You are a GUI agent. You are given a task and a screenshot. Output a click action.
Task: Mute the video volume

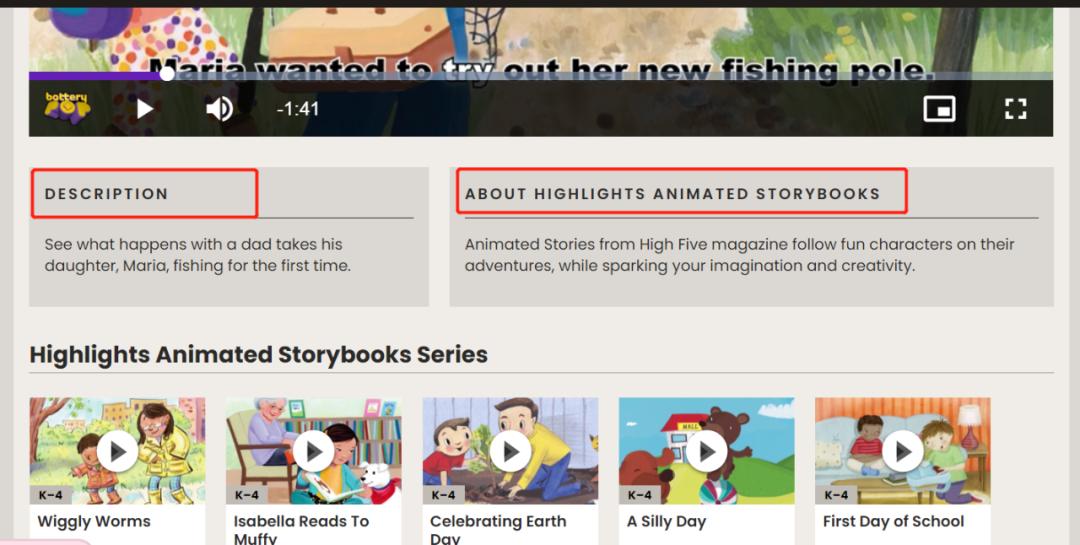219,108
